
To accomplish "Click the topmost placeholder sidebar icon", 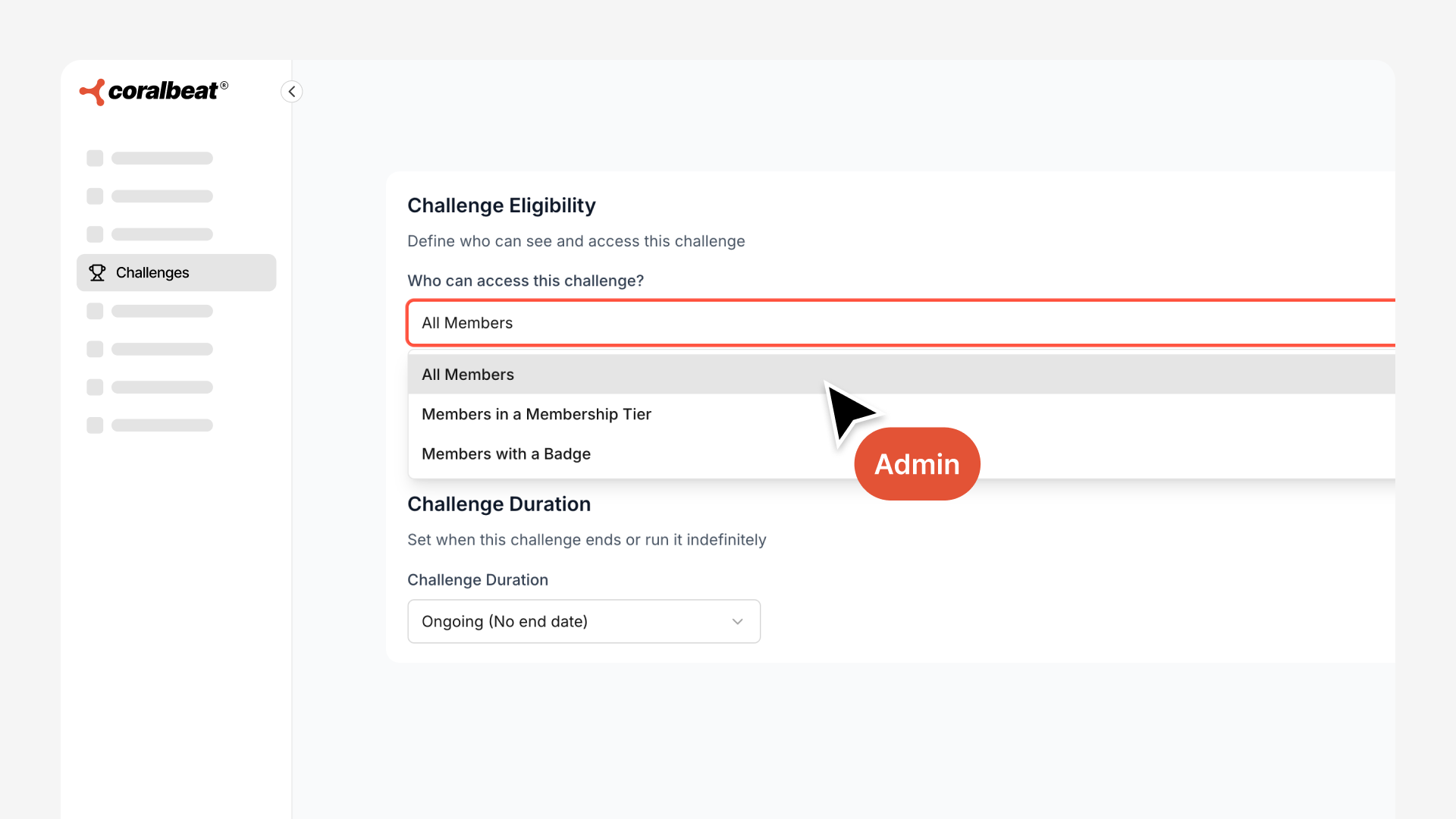I will tap(95, 158).
